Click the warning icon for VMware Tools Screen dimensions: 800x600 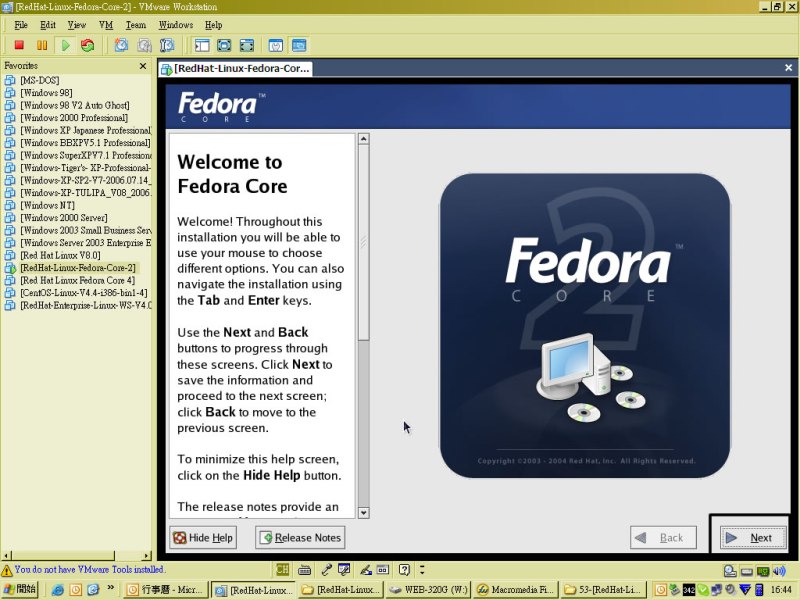tap(7, 570)
